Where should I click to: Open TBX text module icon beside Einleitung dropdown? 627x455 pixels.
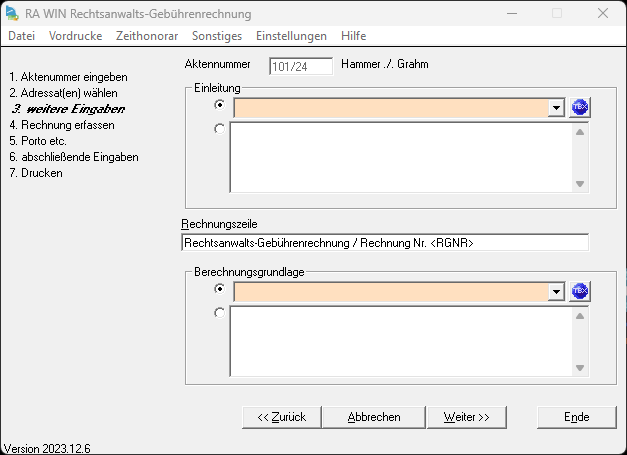pyautogui.click(x=579, y=107)
